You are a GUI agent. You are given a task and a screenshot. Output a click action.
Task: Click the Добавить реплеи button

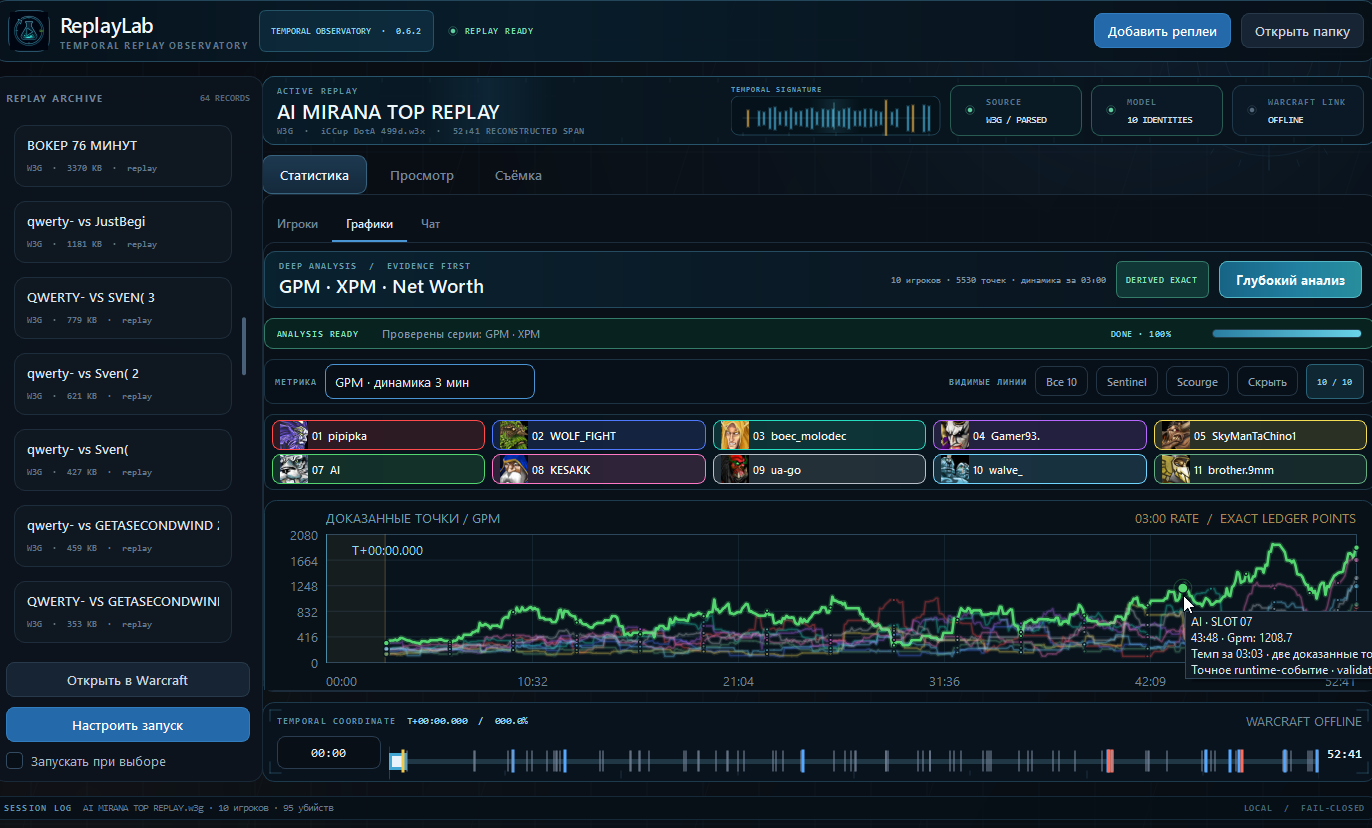[1162, 31]
